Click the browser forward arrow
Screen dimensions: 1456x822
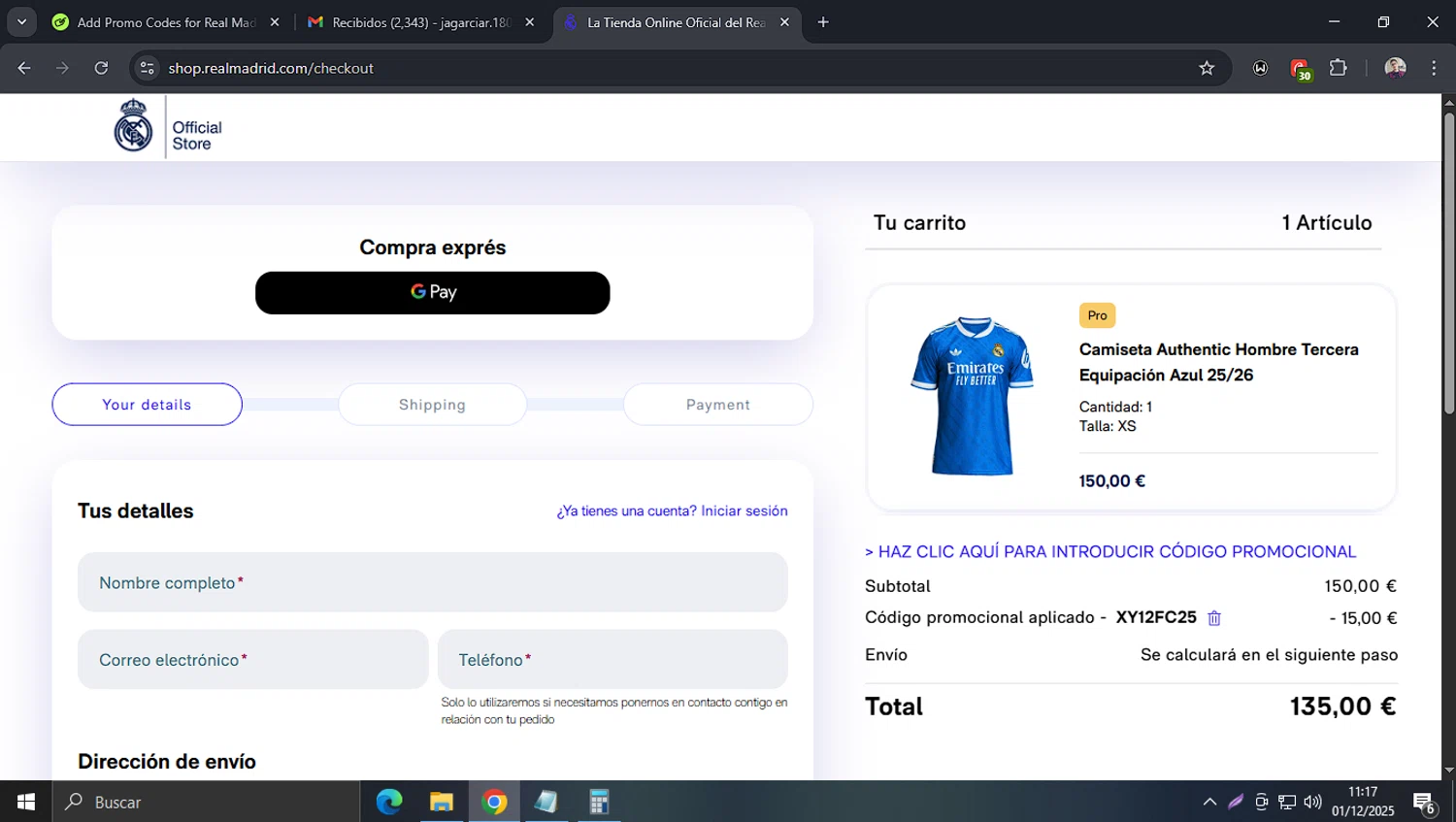click(62, 68)
